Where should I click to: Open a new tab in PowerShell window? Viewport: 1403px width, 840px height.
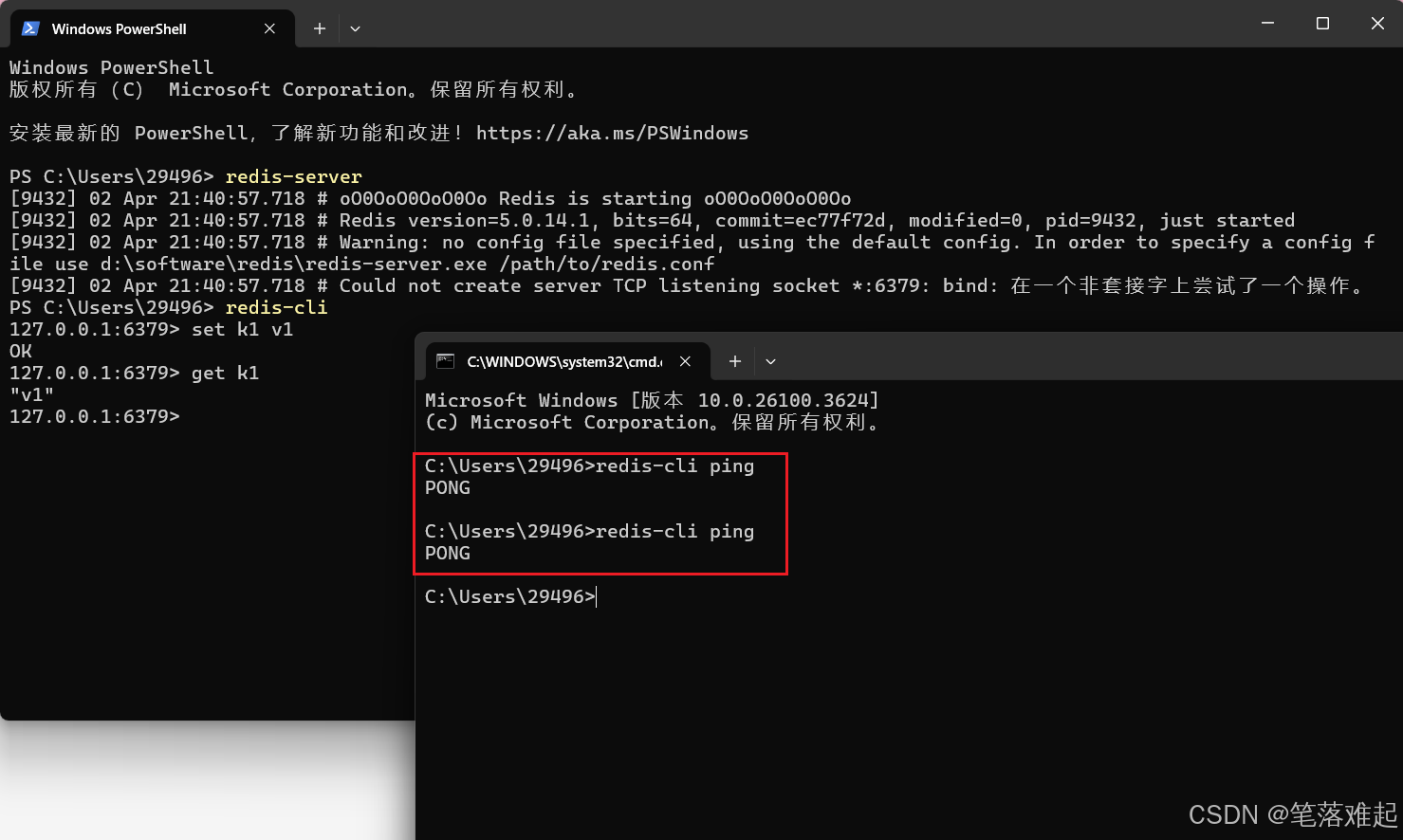pyautogui.click(x=320, y=28)
